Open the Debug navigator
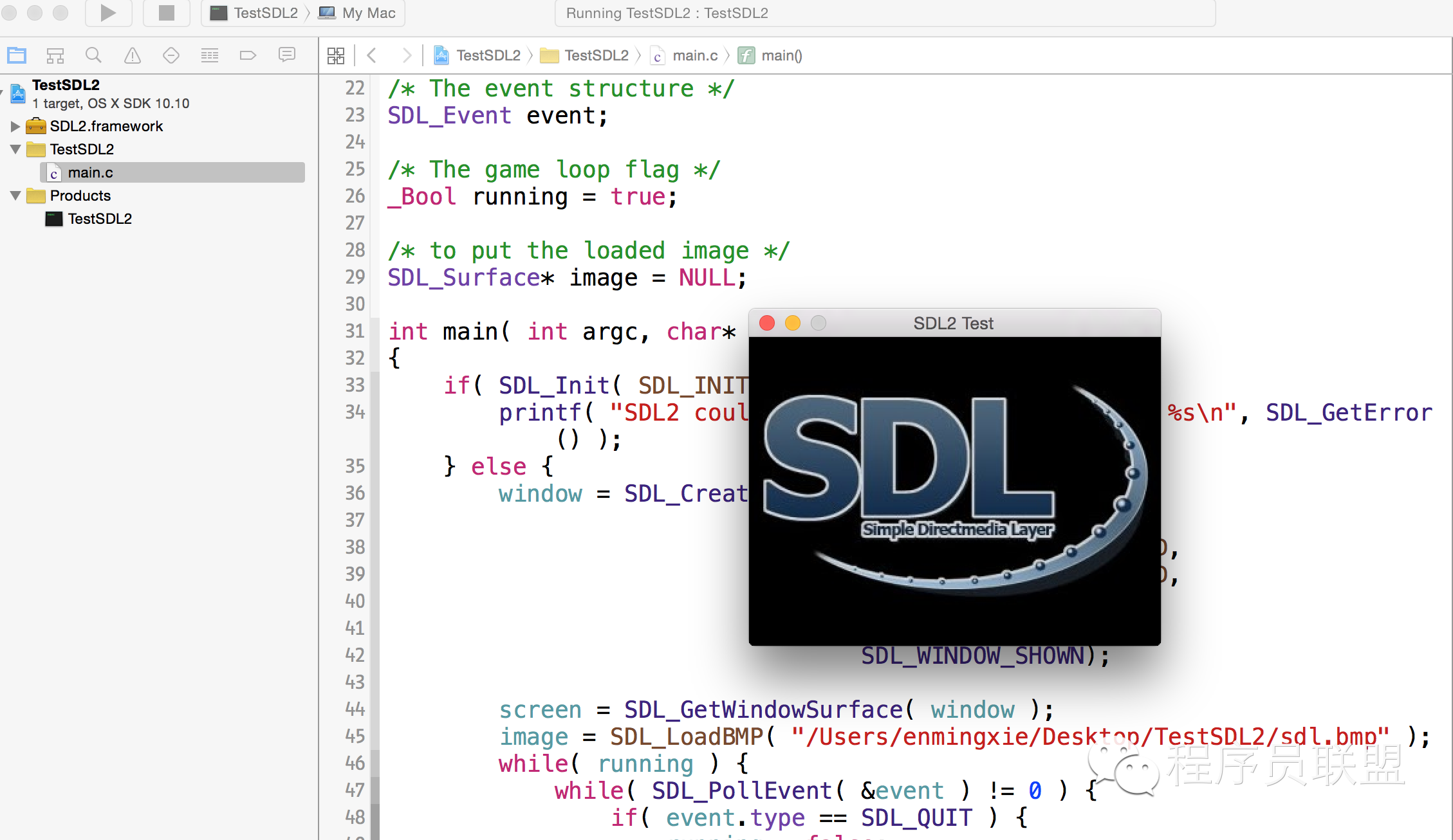1453x840 pixels. (x=210, y=55)
